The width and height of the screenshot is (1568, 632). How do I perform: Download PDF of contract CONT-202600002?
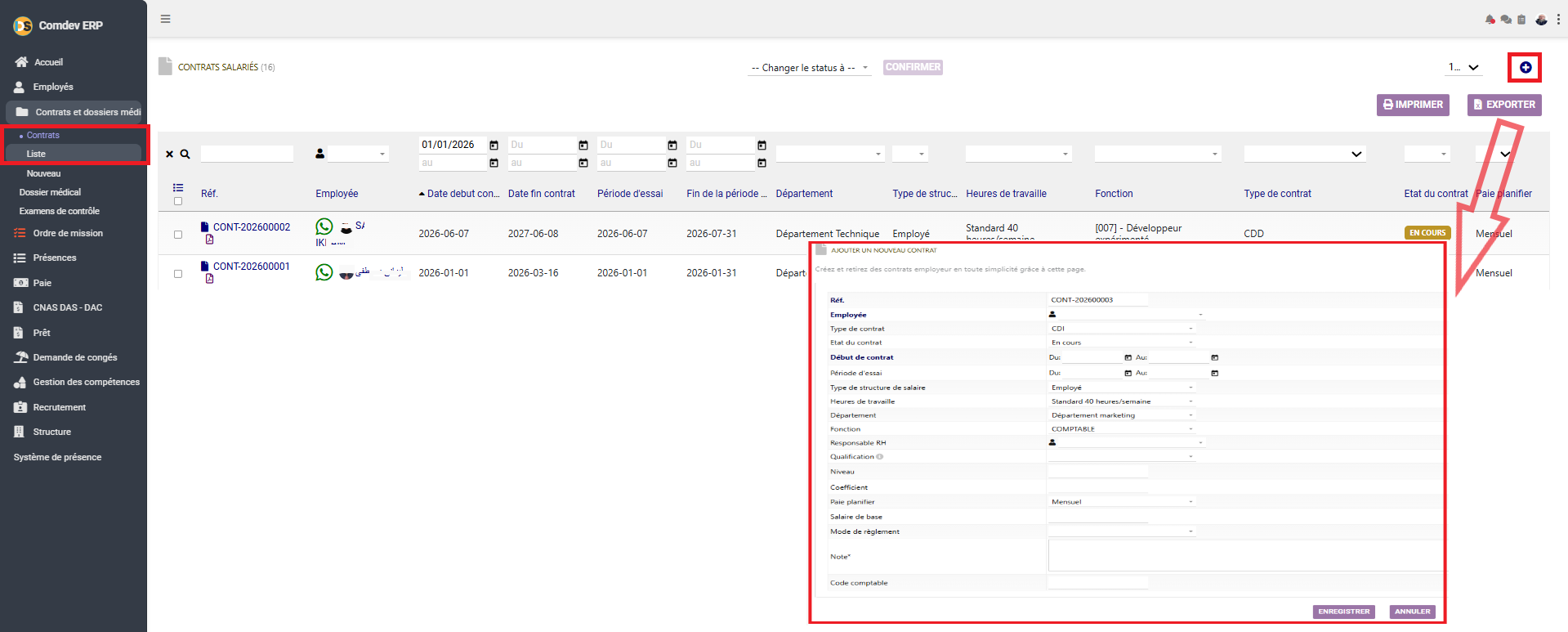pyautogui.click(x=210, y=240)
